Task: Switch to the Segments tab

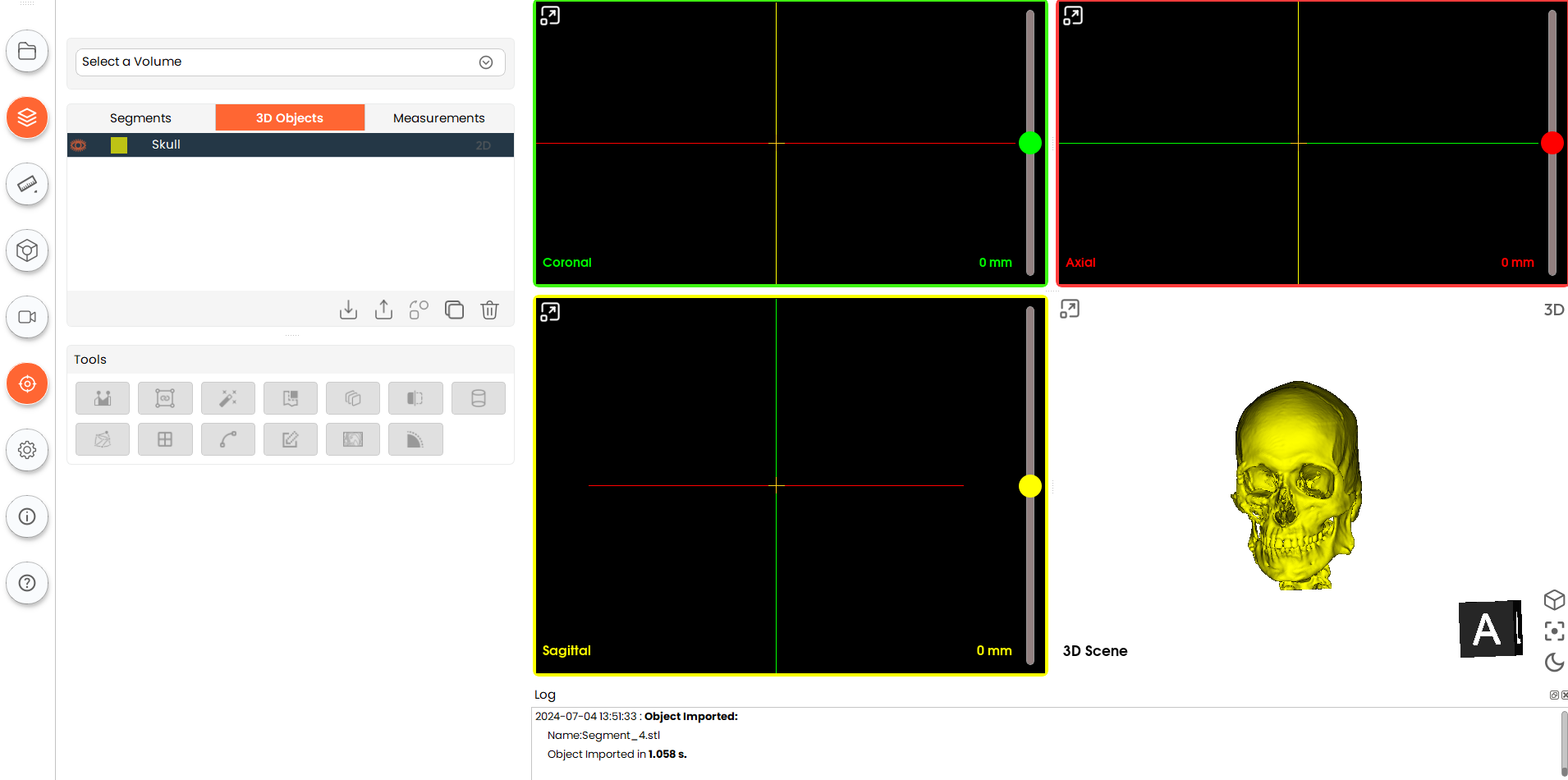Action: [140, 118]
